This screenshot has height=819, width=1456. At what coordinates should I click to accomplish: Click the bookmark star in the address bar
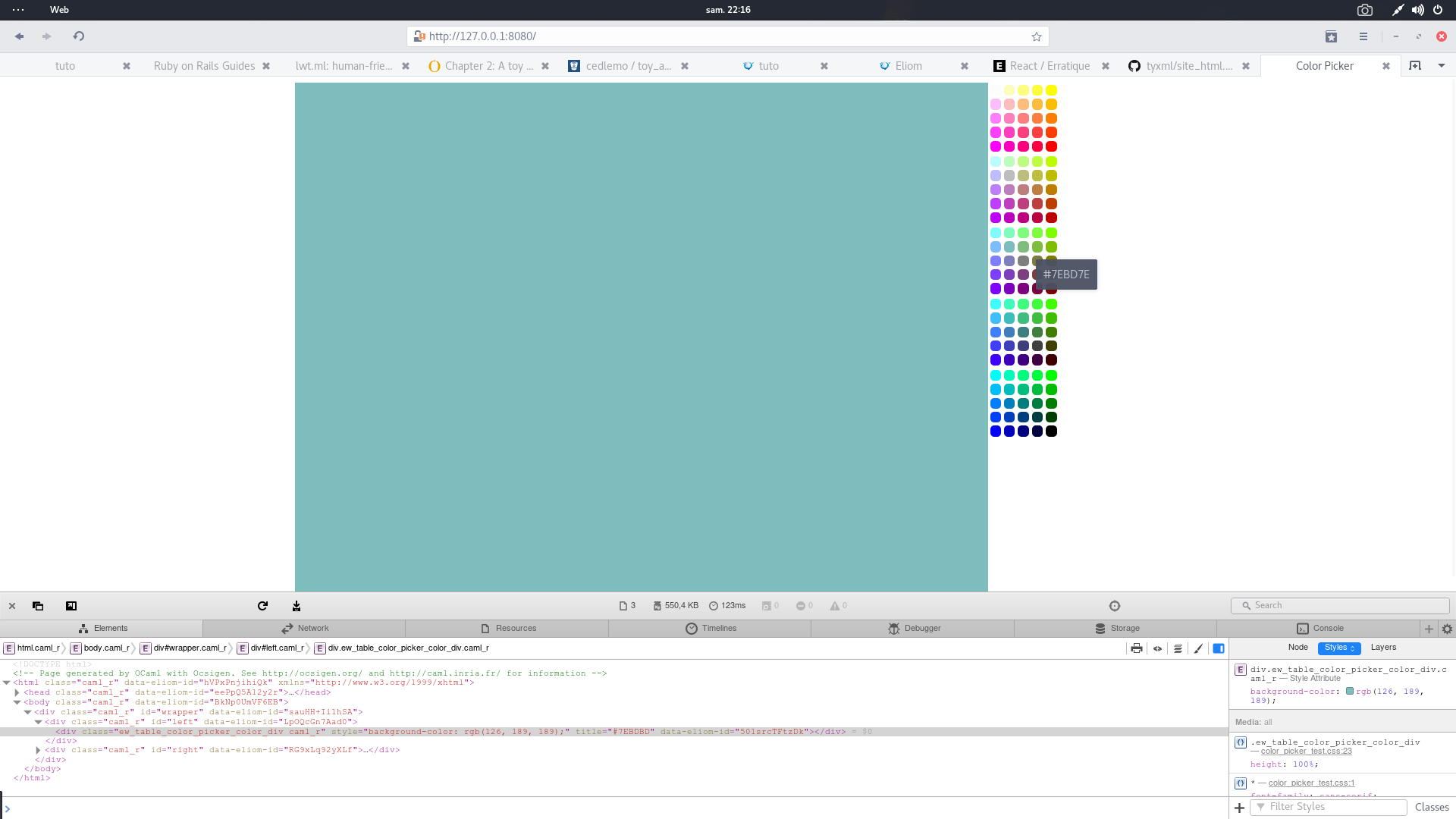[x=1036, y=36]
